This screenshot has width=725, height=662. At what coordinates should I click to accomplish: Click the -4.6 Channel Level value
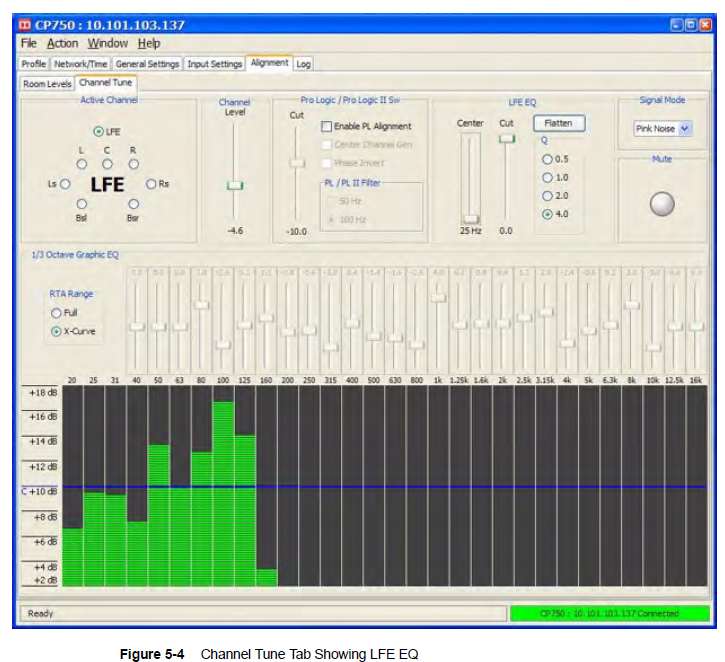coord(235,230)
